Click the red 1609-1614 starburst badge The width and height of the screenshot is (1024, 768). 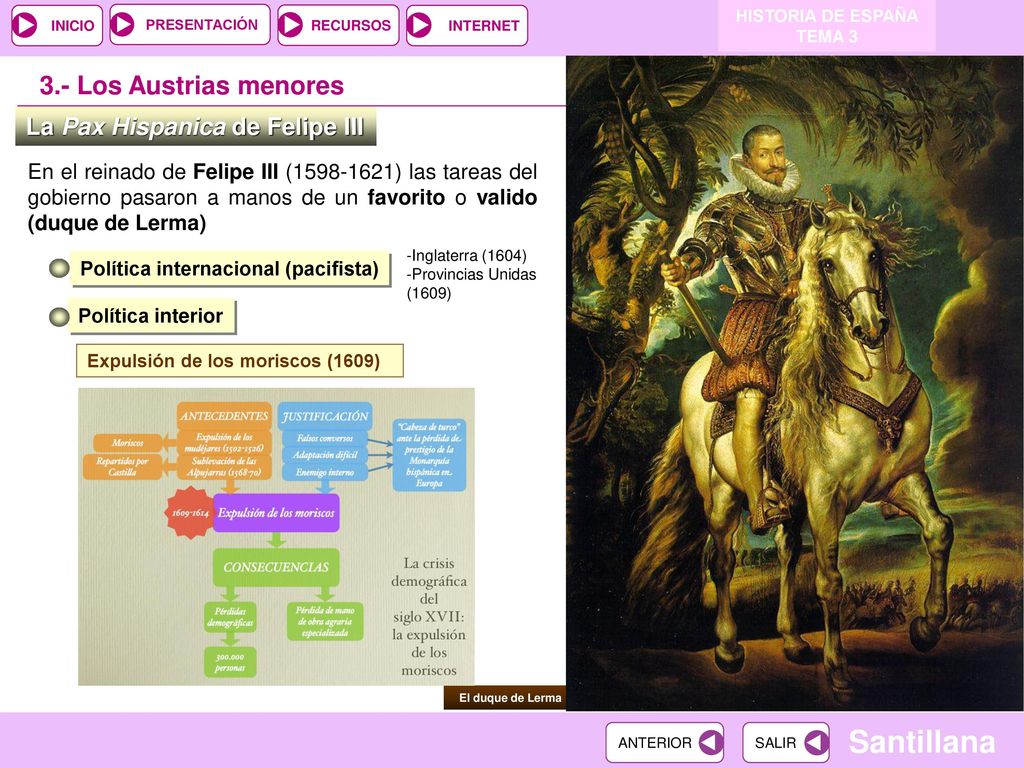189,513
